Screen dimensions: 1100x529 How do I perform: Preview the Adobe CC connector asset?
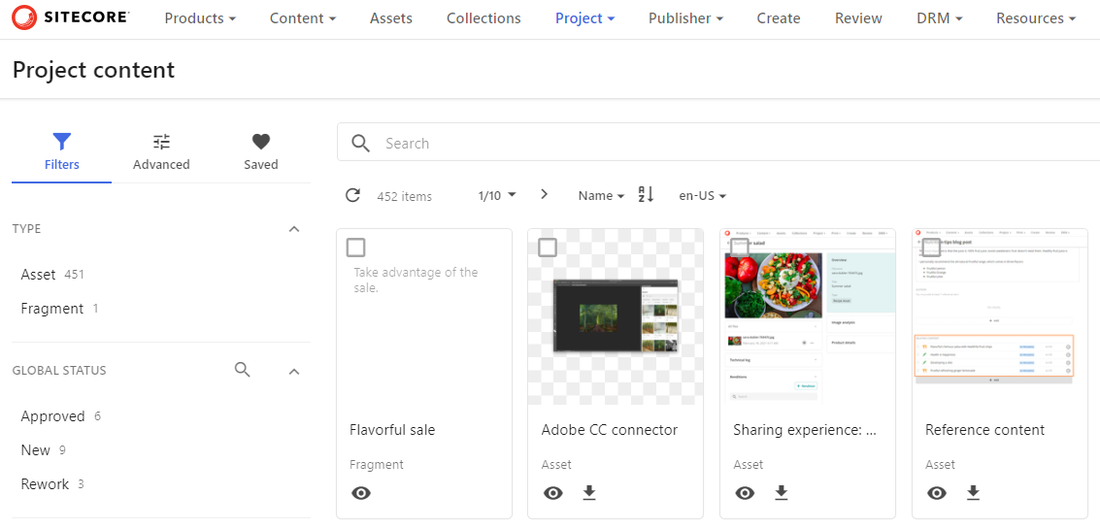coord(554,493)
